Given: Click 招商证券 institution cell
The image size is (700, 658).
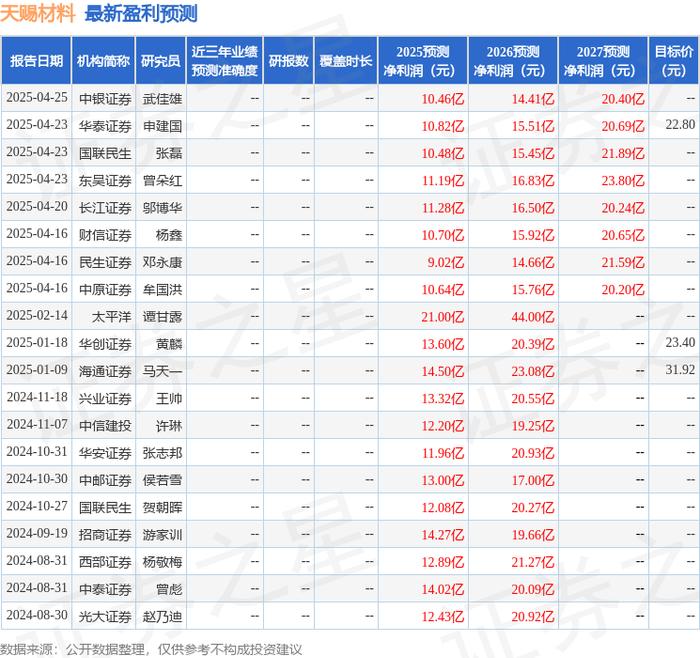Looking at the screenshot, I should click(x=105, y=534).
